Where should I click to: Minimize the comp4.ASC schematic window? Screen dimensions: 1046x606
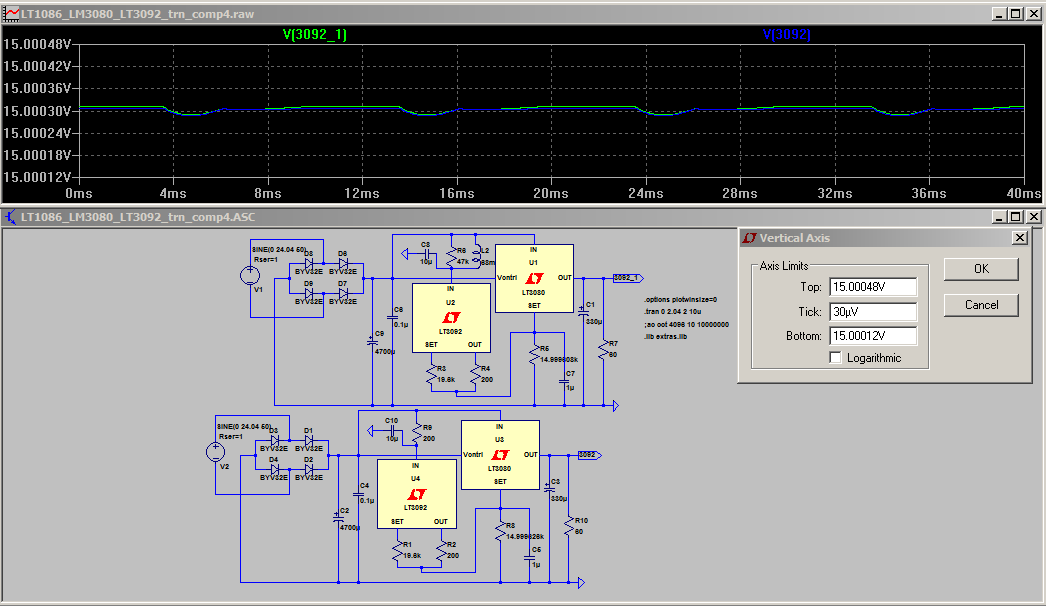(999, 217)
